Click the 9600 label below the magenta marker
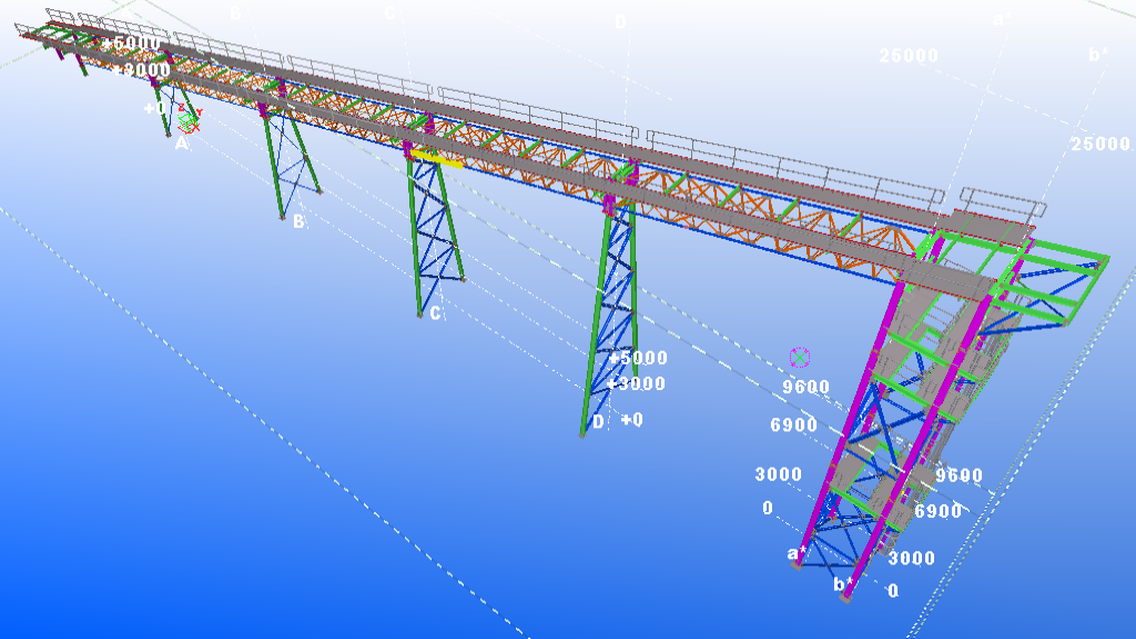The image size is (1136, 639). tap(806, 388)
